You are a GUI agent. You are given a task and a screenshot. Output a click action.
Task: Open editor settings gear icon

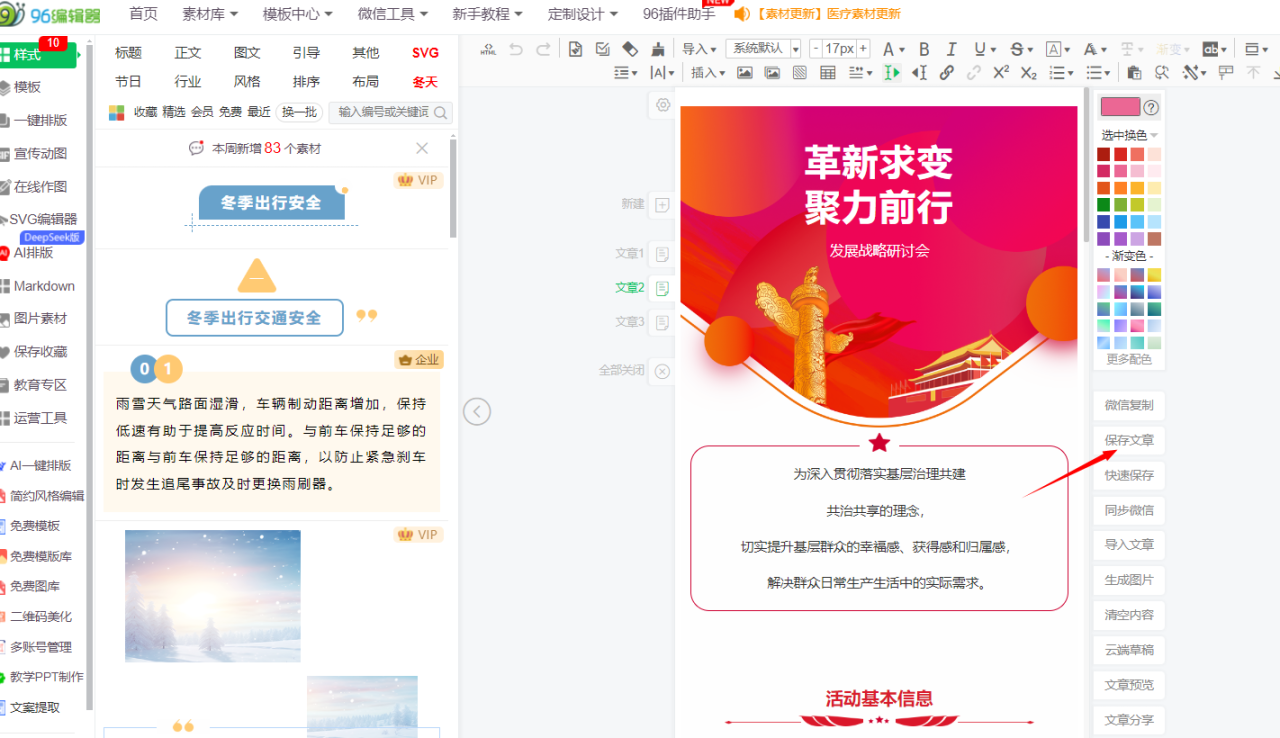(x=663, y=105)
